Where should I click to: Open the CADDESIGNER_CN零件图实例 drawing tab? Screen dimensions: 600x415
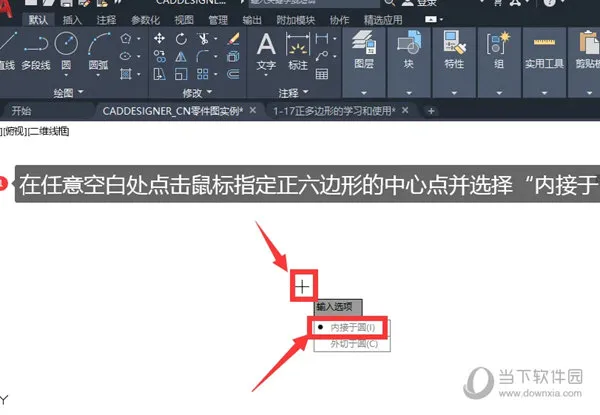173,111
